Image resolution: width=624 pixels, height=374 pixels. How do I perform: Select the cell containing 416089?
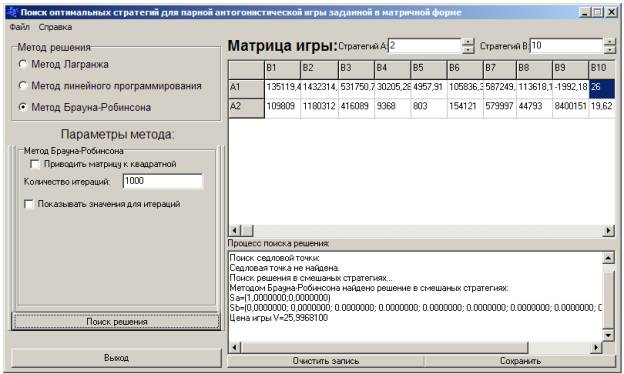[357, 108]
